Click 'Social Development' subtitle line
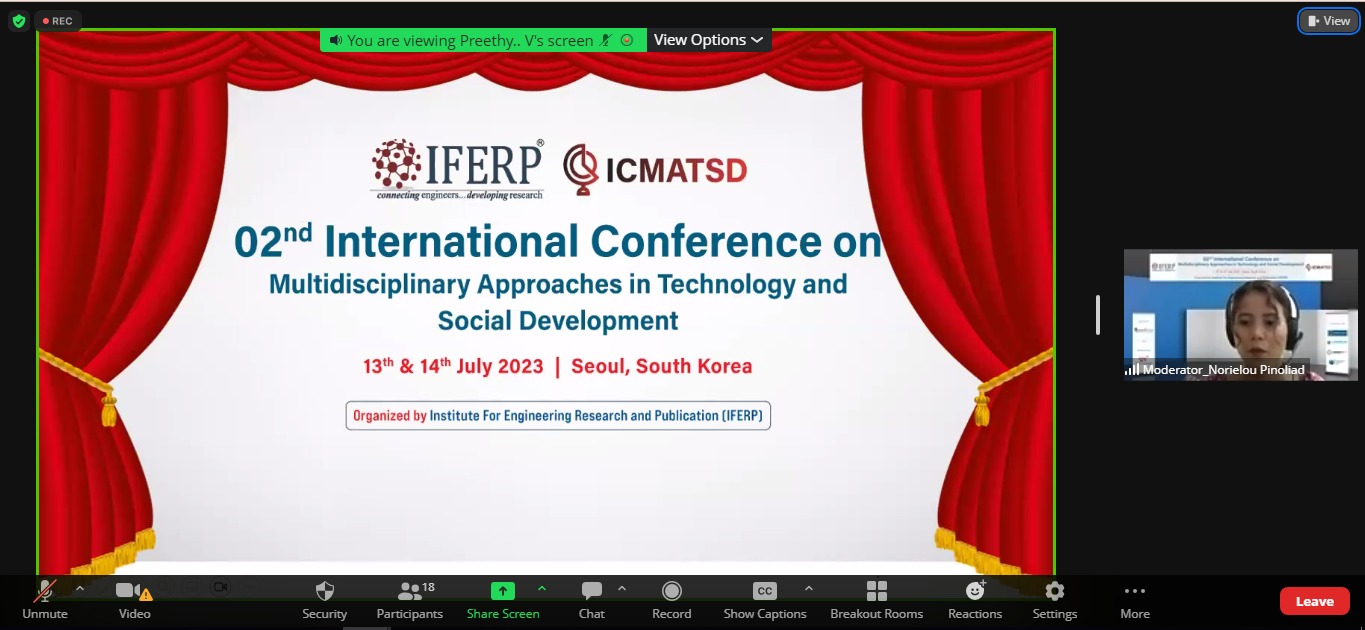Screen dimensions: 1365x630 558,321
